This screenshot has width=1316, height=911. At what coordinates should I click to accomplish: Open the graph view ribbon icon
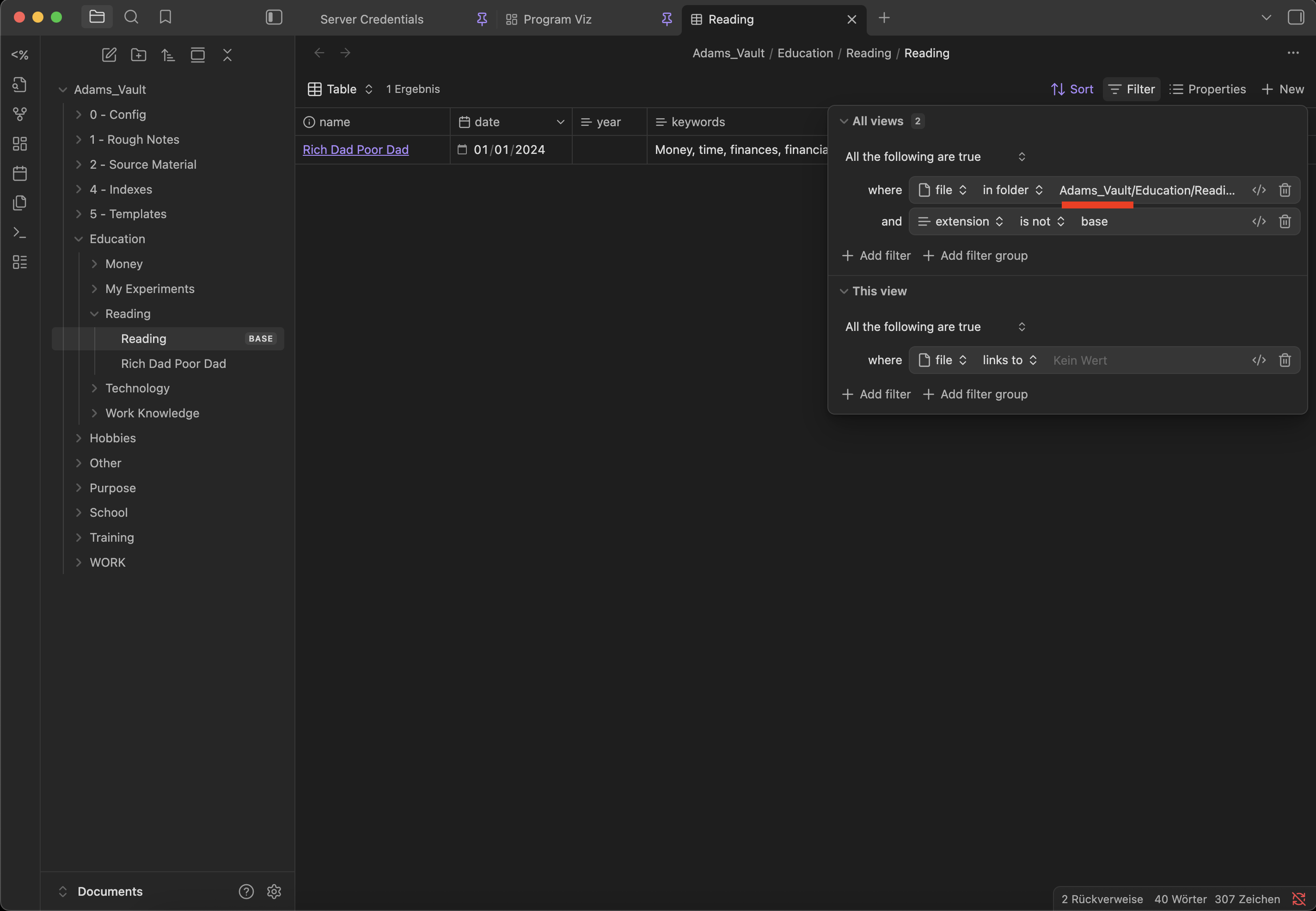(x=20, y=114)
